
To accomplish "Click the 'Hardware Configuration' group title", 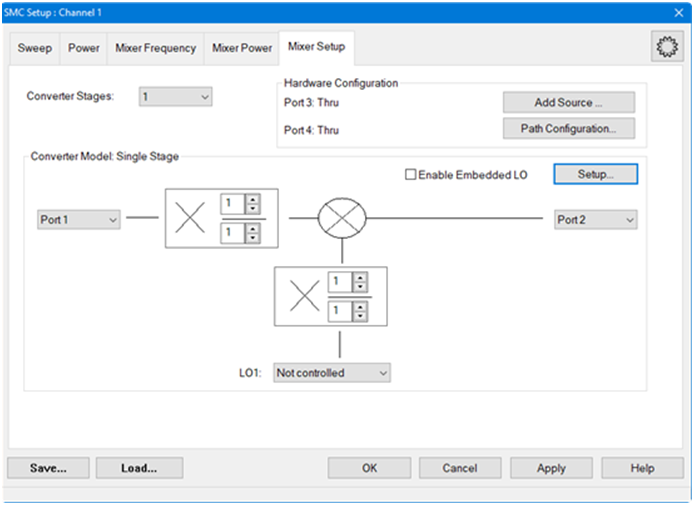I will 341,83.
